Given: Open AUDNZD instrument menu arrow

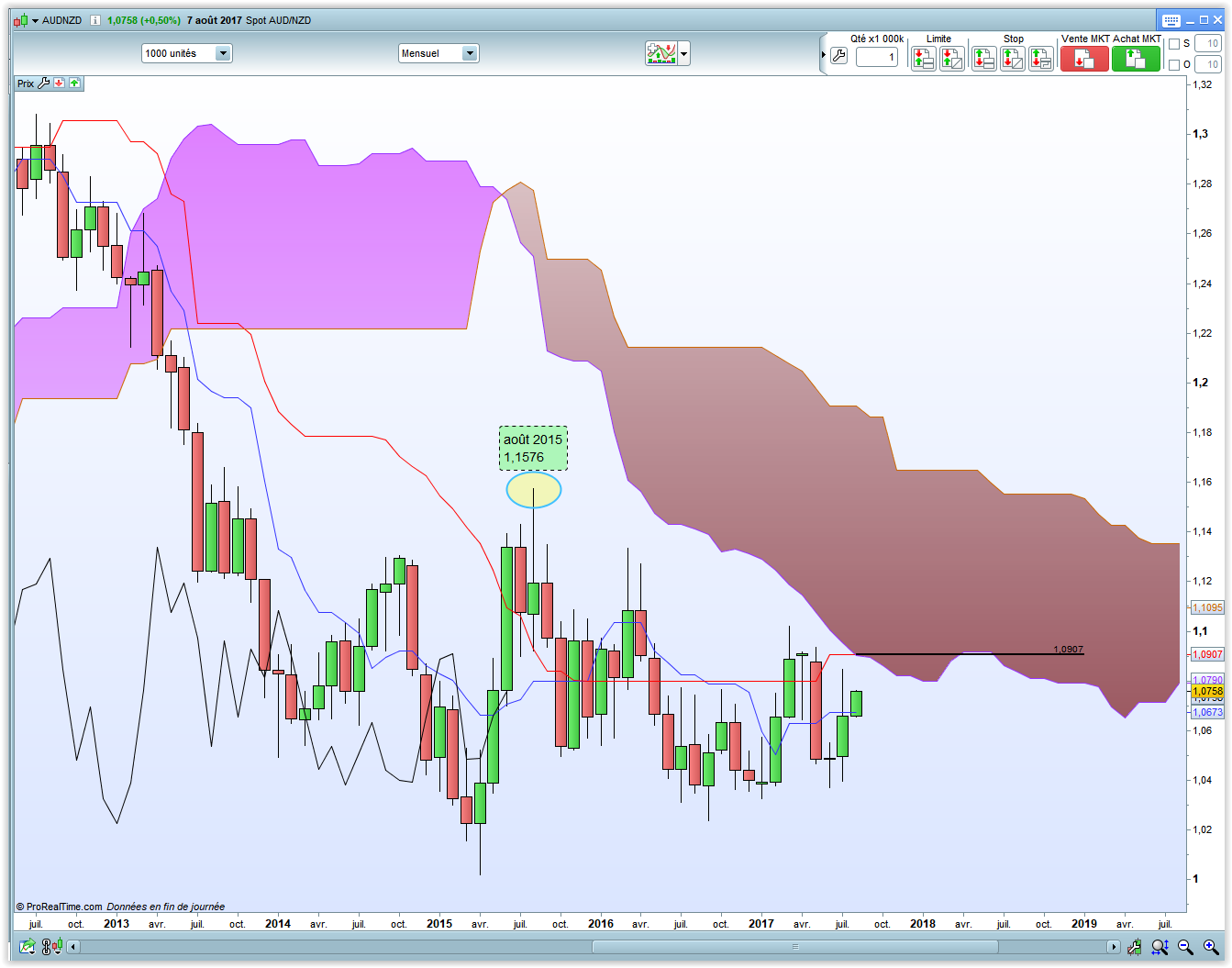Looking at the screenshot, I should pyautogui.click(x=36, y=20).
